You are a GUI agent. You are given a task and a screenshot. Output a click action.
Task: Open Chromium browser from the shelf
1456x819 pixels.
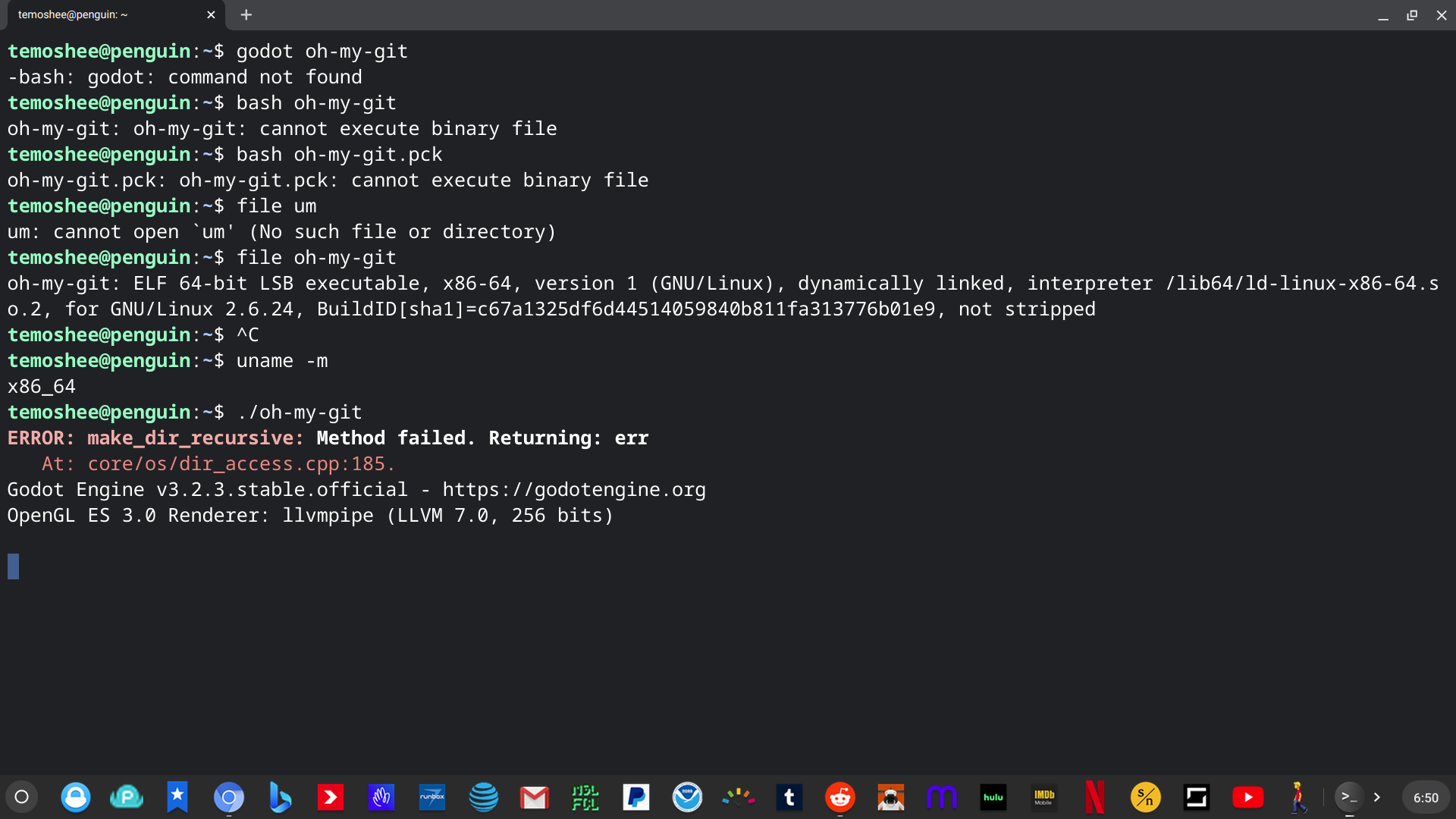click(x=228, y=797)
